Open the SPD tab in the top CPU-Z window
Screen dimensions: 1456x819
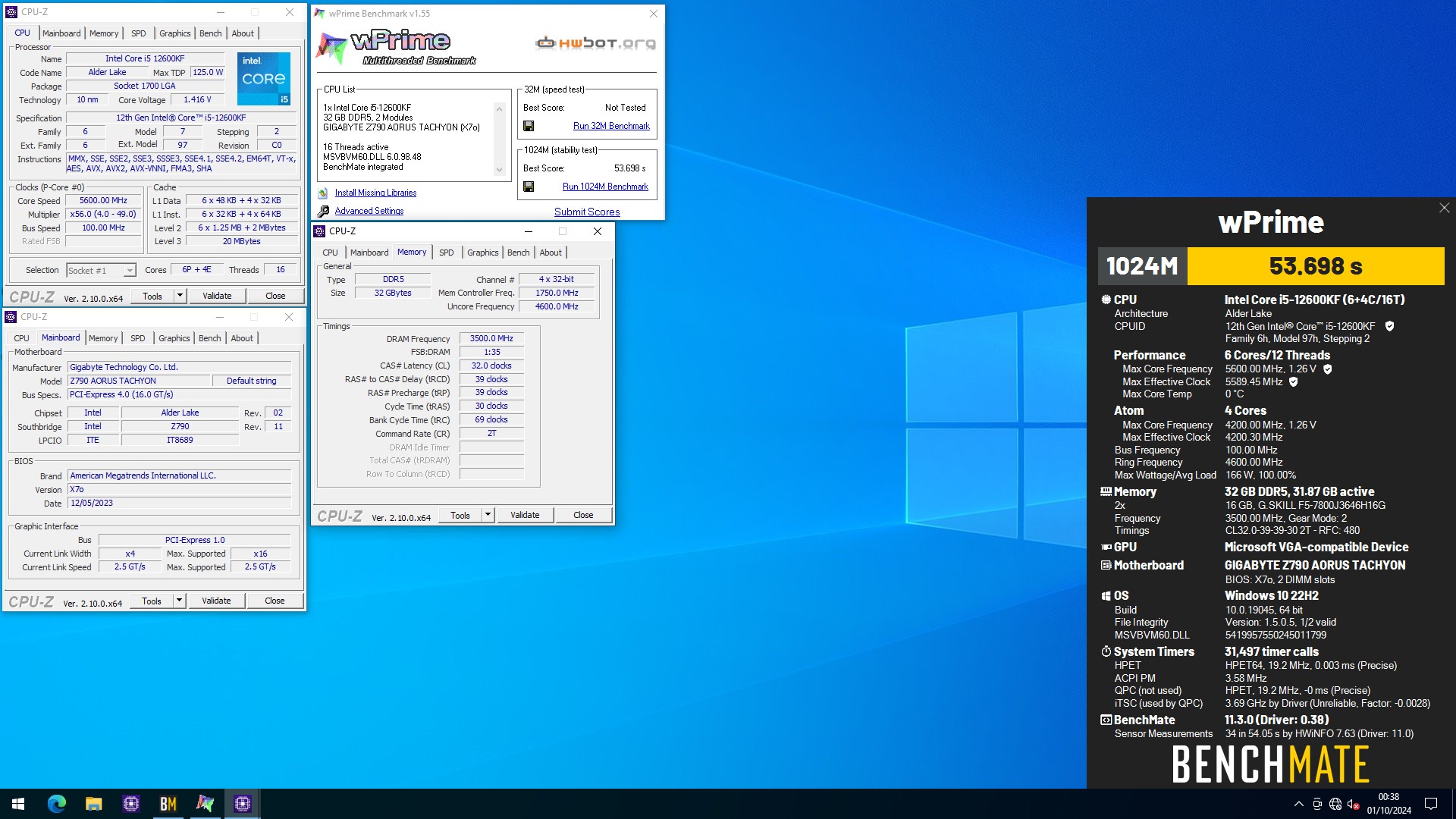(138, 33)
